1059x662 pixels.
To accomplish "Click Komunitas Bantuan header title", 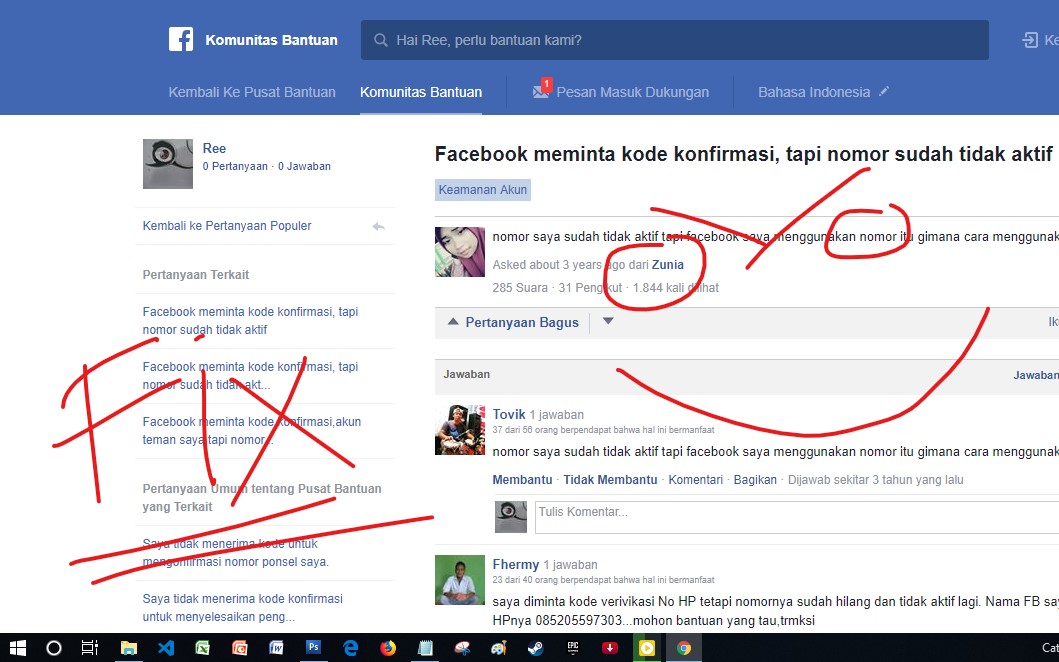I will coord(272,40).
